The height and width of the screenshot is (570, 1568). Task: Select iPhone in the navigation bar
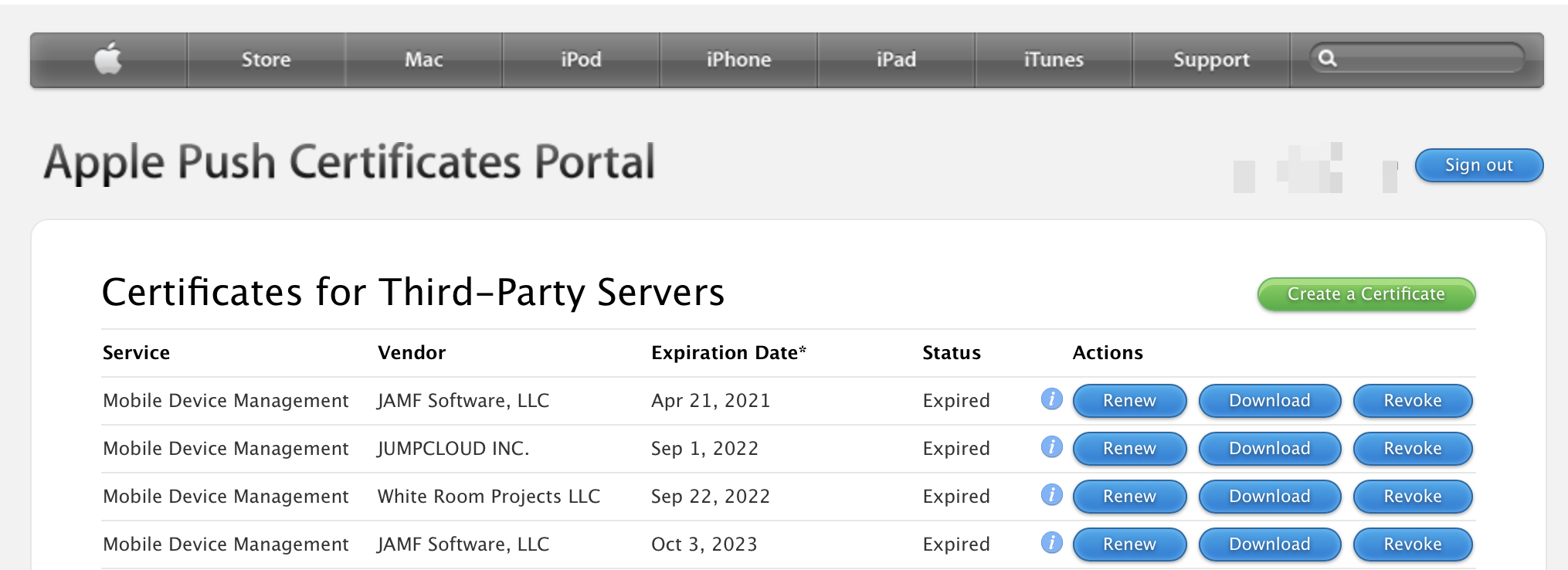click(x=738, y=59)
